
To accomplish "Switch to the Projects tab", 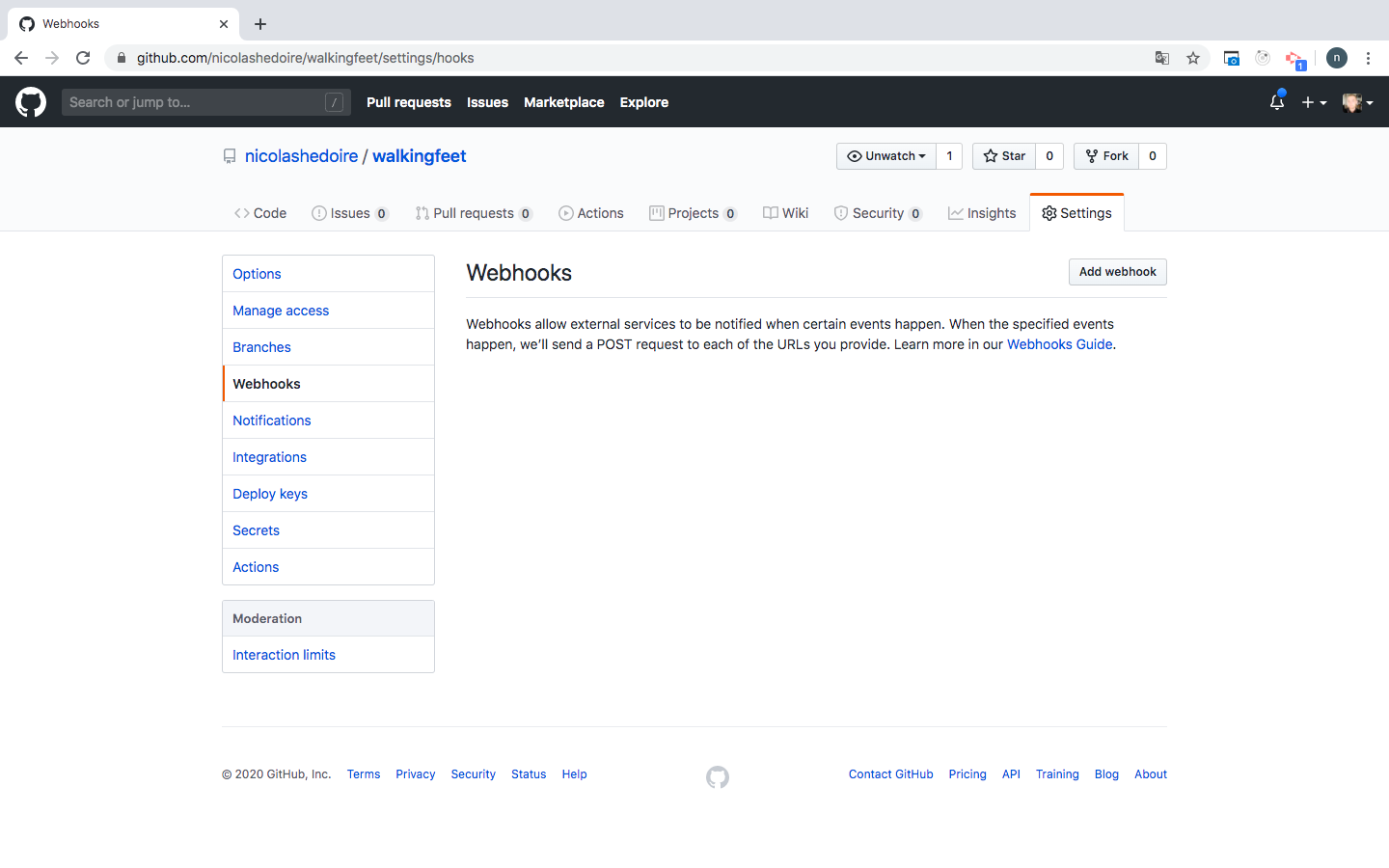I will coord(694,213).
